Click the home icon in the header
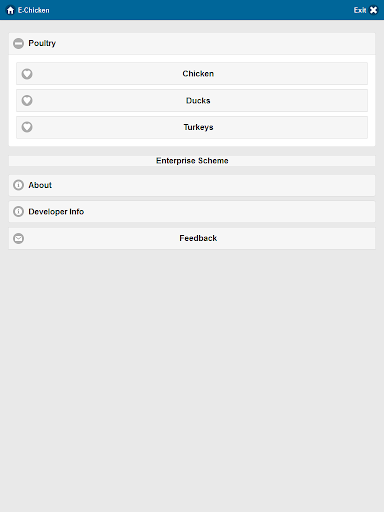 pyautogui.click(x=11, y=10)
